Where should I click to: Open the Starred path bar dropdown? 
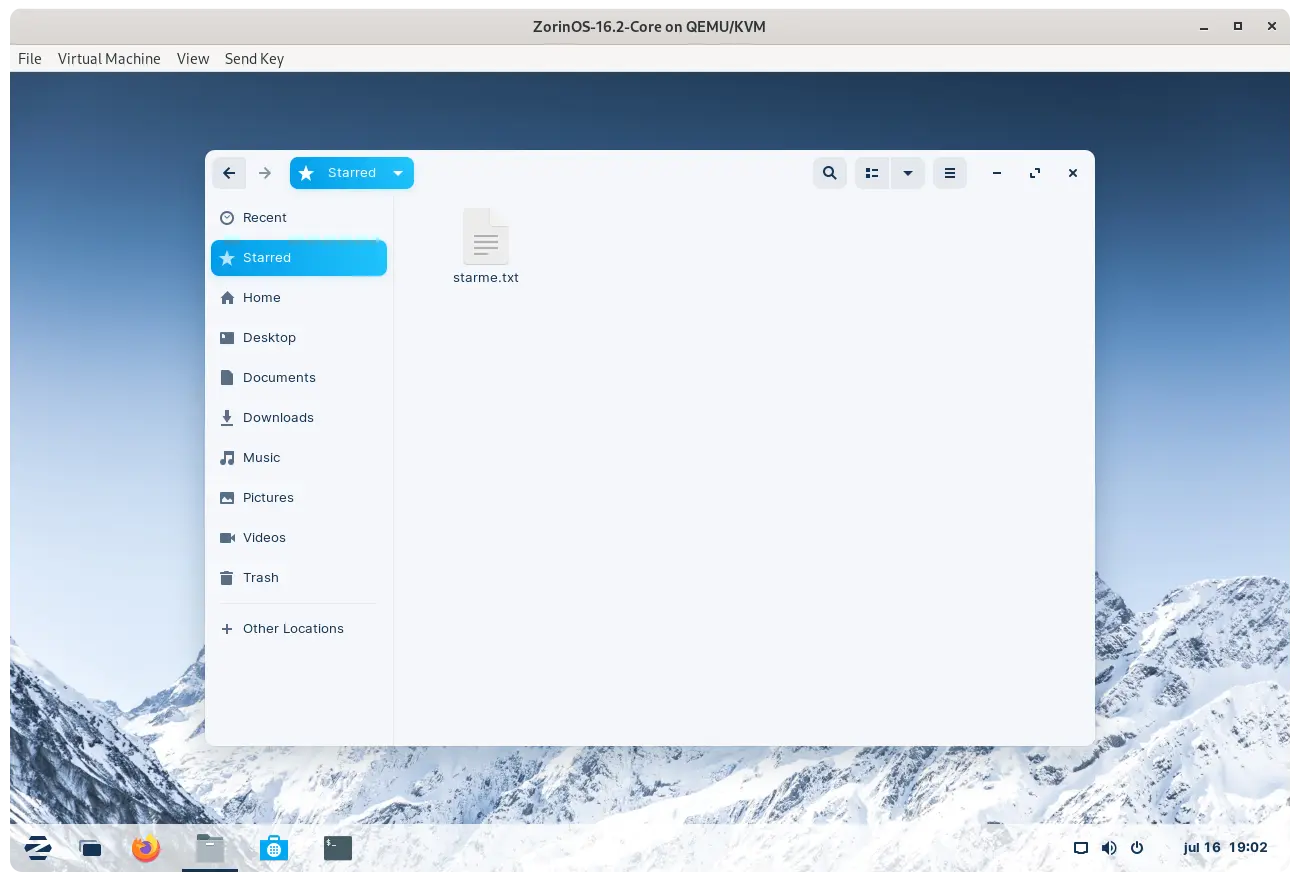352,173
